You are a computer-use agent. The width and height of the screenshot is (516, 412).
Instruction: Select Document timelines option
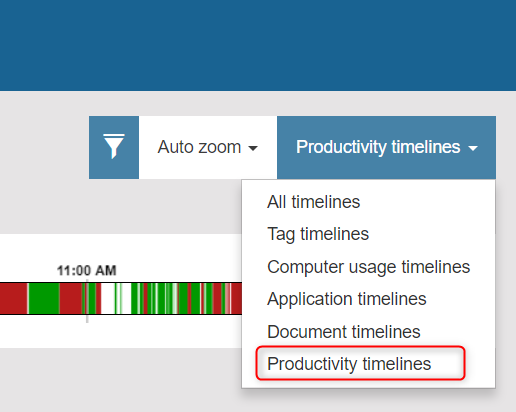coord(344,332)
